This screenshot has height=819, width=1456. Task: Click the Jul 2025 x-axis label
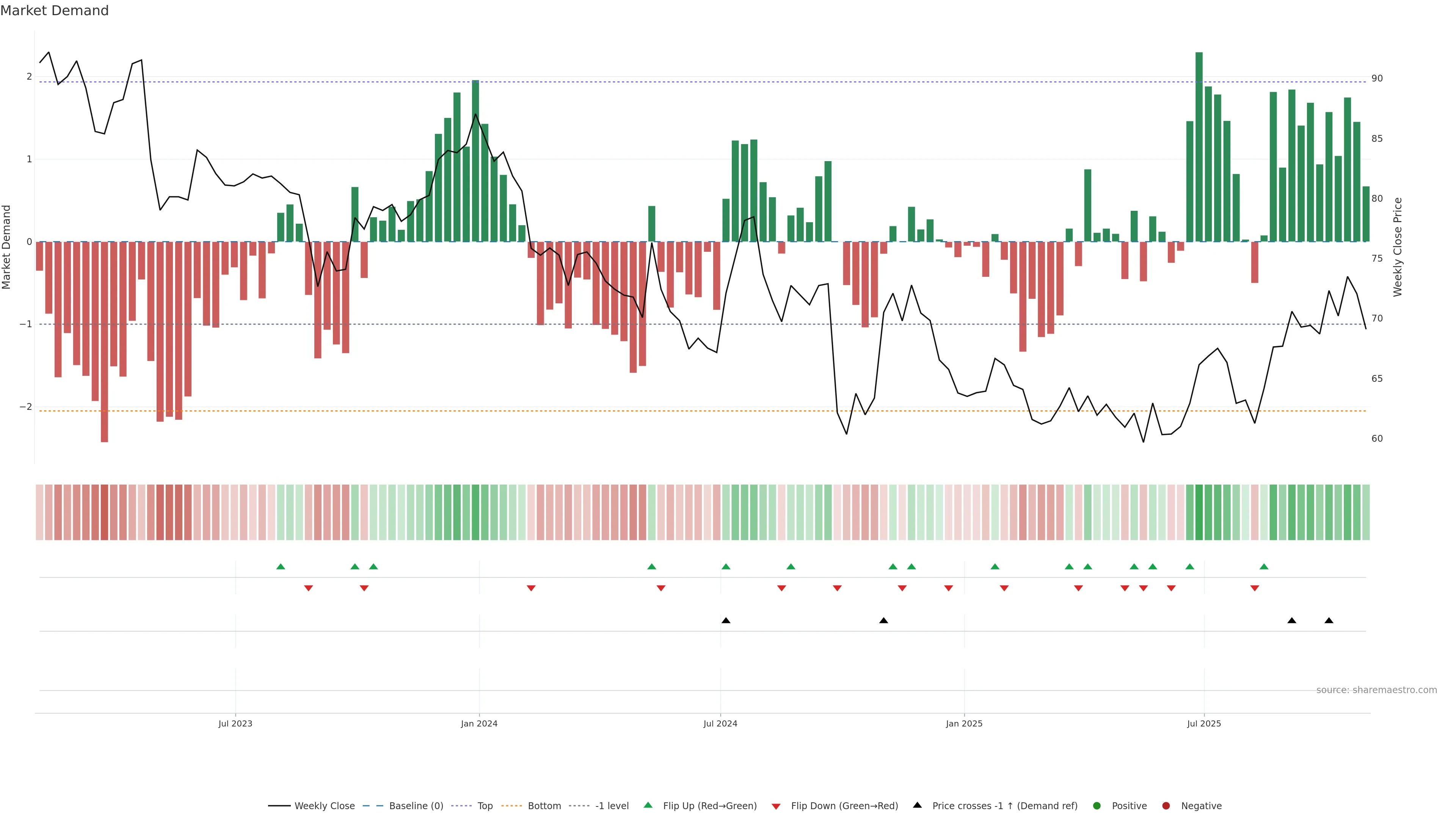1204,723
